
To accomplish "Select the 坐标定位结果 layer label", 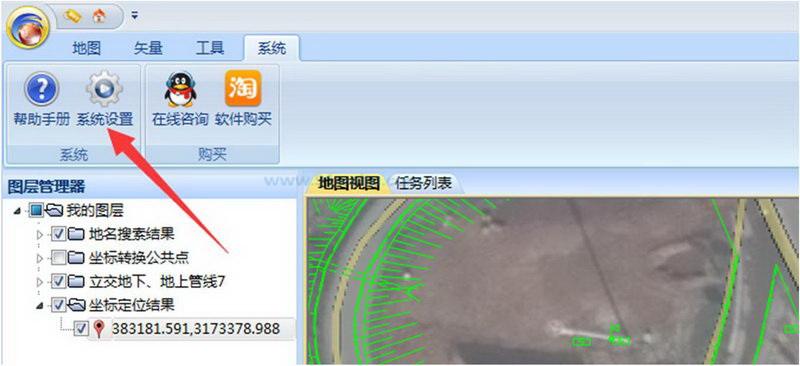I will point(132,305).
